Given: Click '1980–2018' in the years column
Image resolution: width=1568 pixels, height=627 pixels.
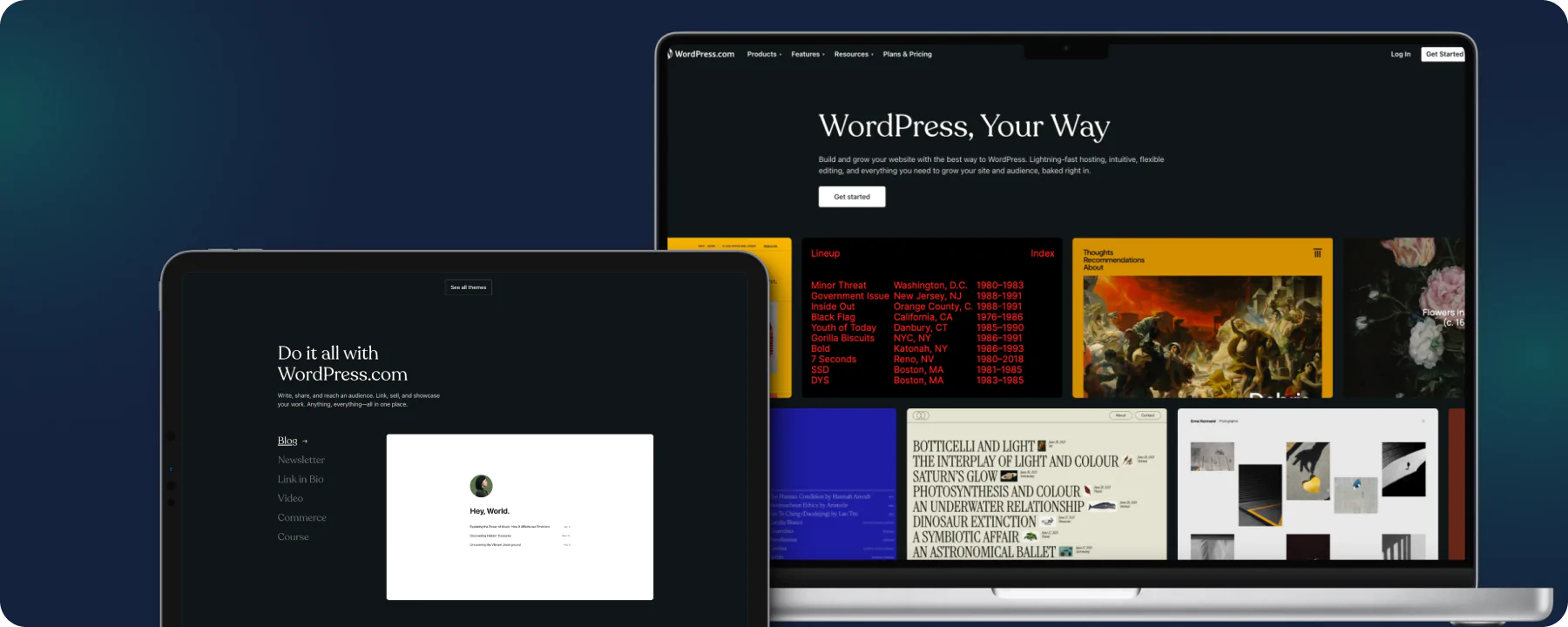Looking at the screenshot, I should coord(1000,359).
